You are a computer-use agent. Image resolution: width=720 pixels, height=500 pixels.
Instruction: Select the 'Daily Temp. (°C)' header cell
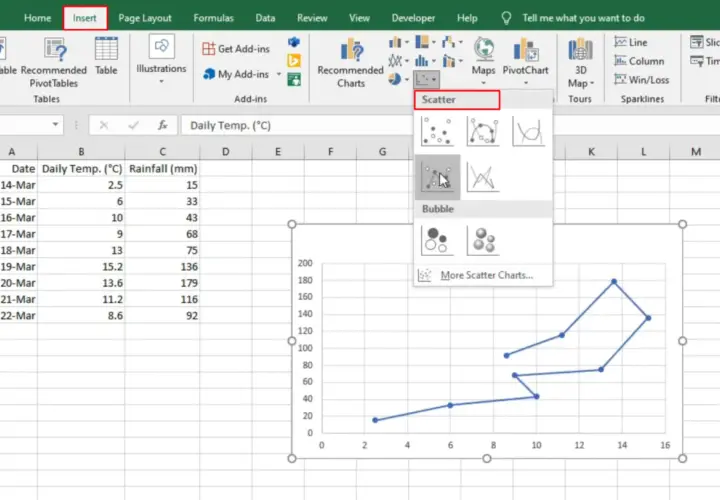tap(81, 169)
